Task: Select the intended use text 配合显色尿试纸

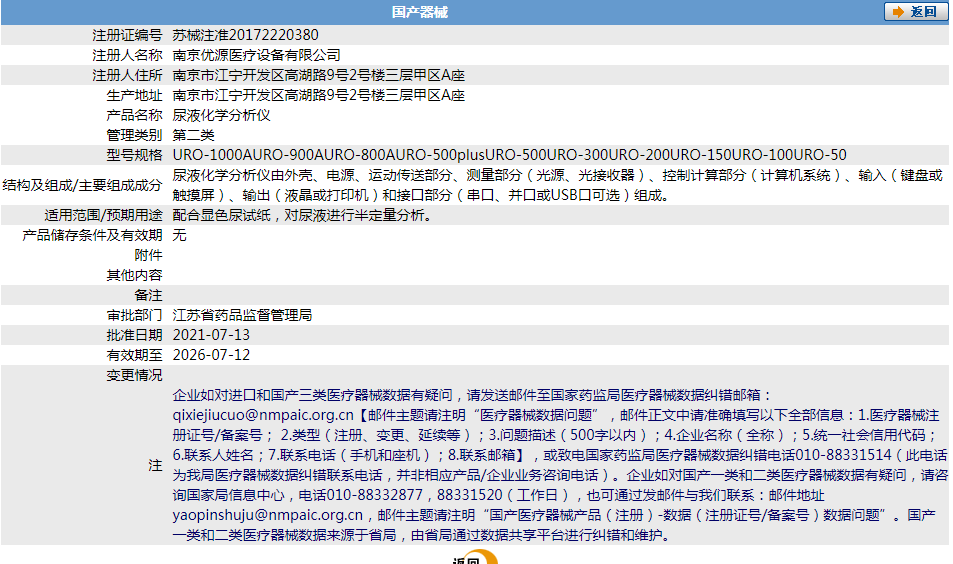Action: click(302, 215)
